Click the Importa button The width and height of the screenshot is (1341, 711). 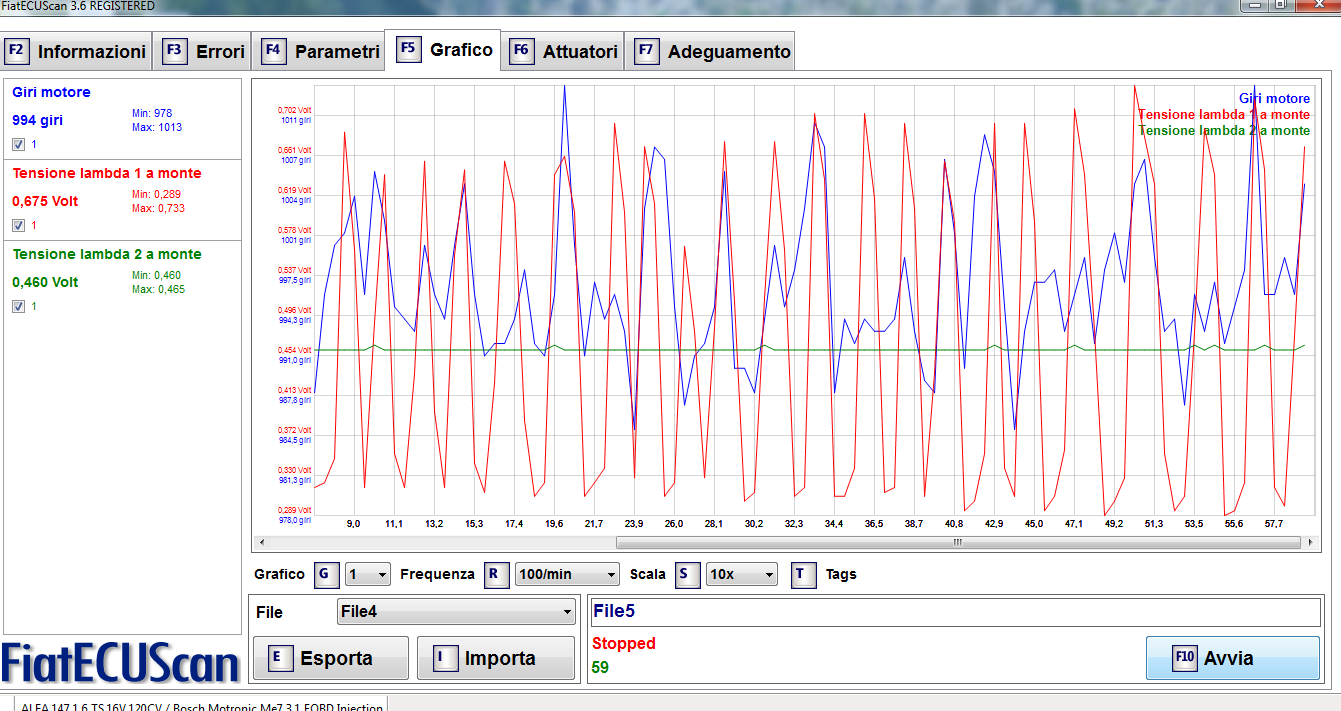coord(496,658)
